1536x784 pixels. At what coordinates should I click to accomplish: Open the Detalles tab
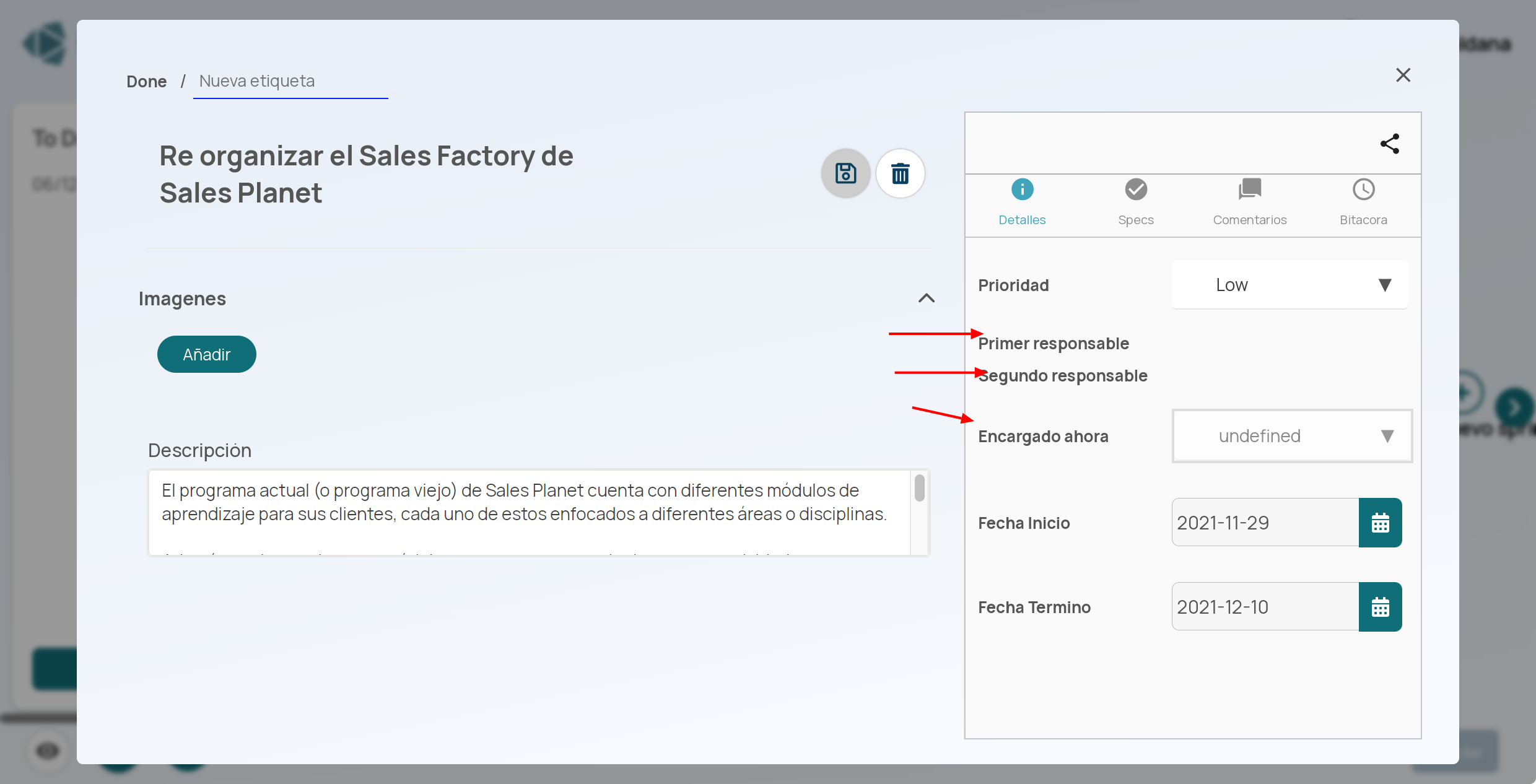pos(1022,203)
